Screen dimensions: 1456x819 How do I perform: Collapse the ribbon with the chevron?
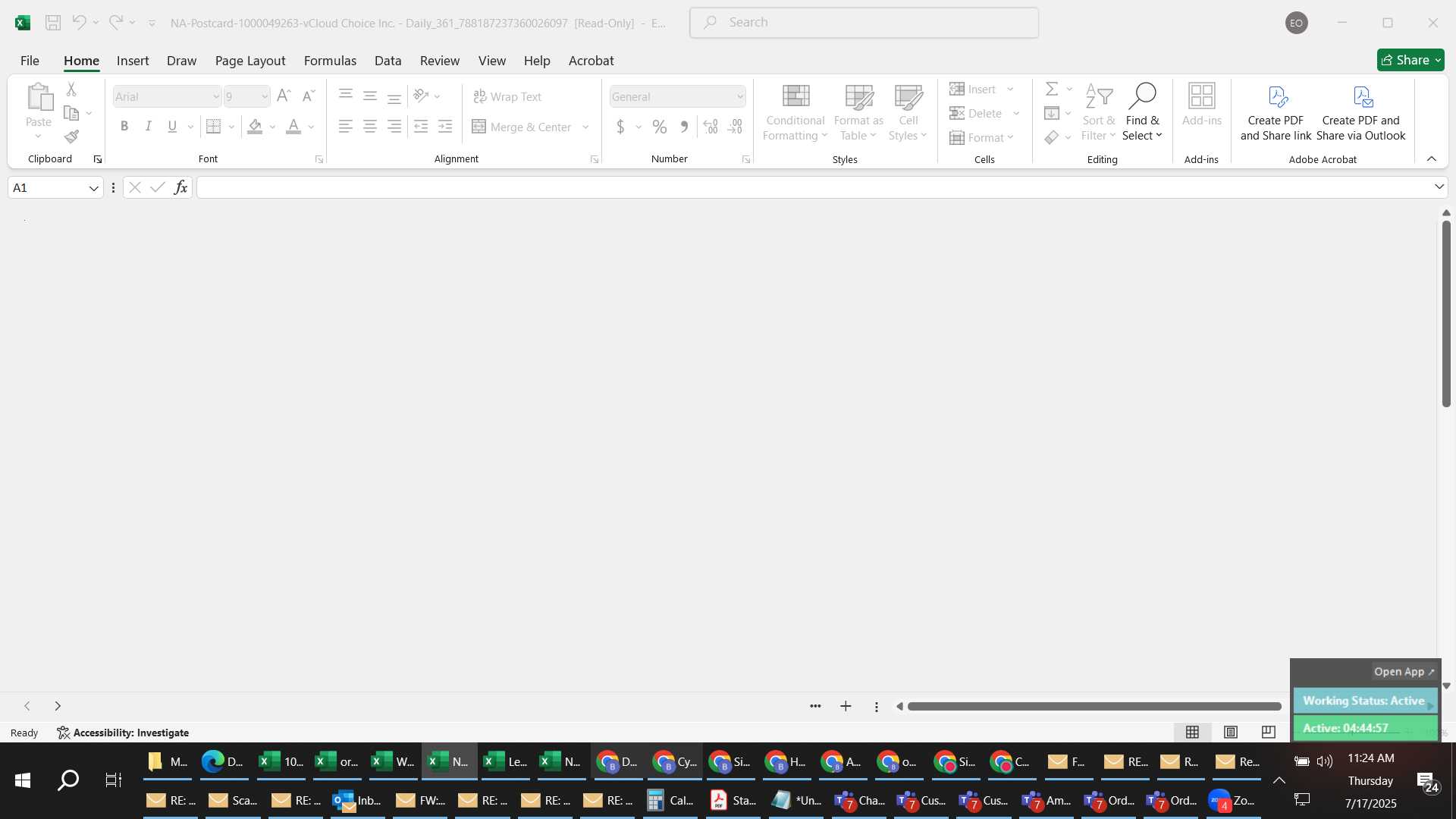click(x=1432, y=158)
